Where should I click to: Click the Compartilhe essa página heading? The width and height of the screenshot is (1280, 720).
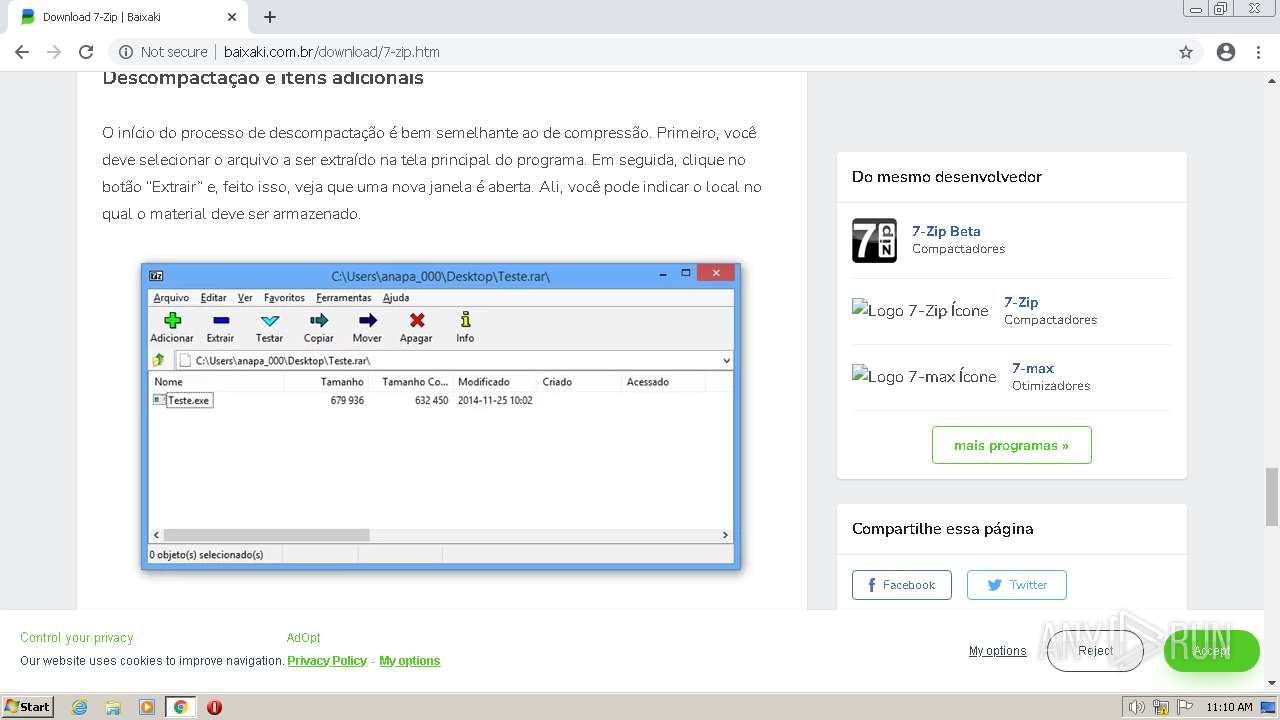pos(943,529)
